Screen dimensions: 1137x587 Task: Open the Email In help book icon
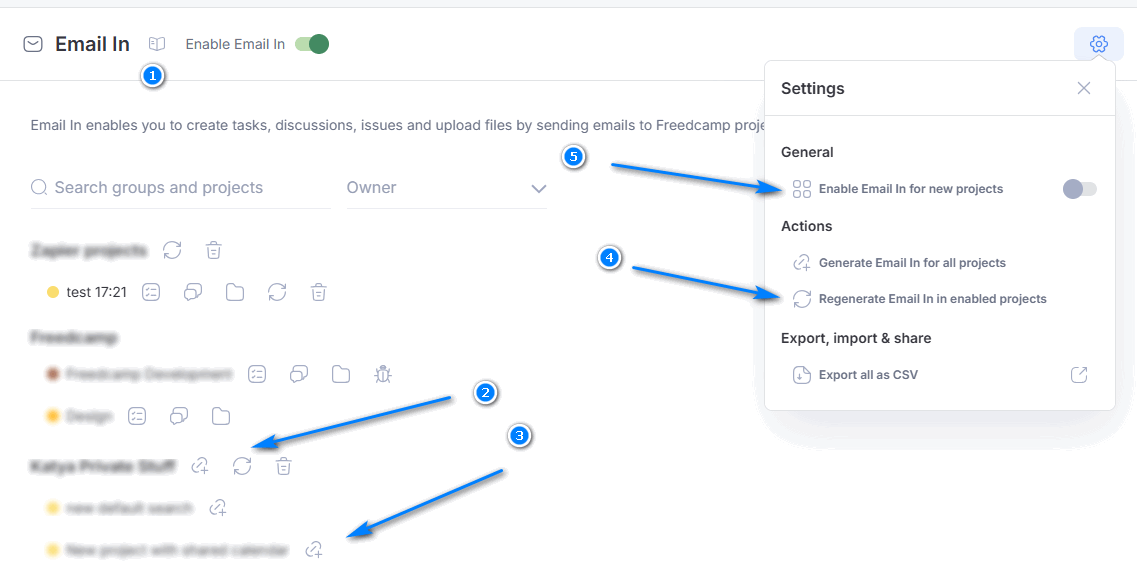pyautogui.click(x=157, y=44)
